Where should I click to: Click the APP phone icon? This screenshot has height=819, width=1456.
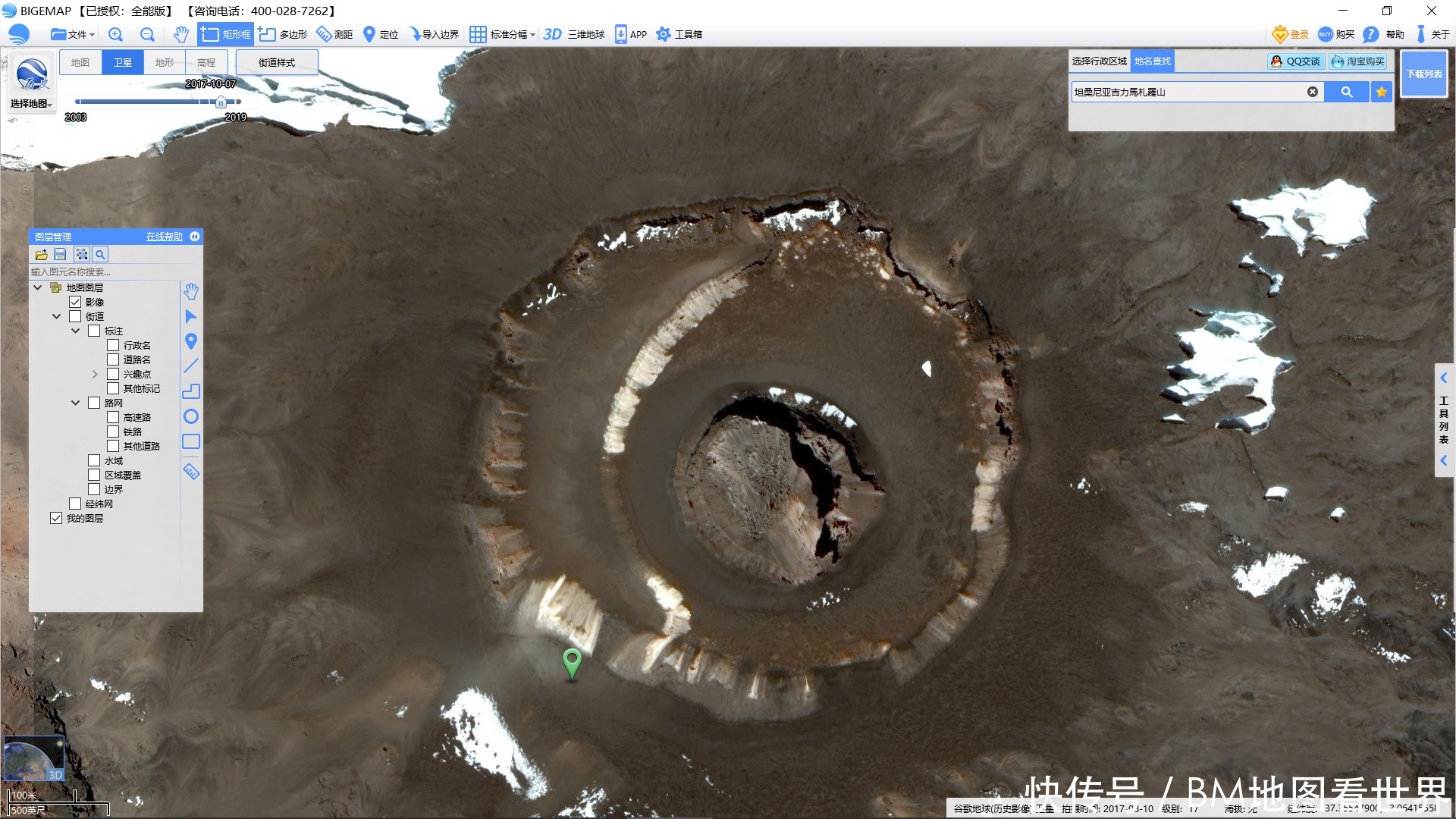pyautogui.click(x=620, y=34)
